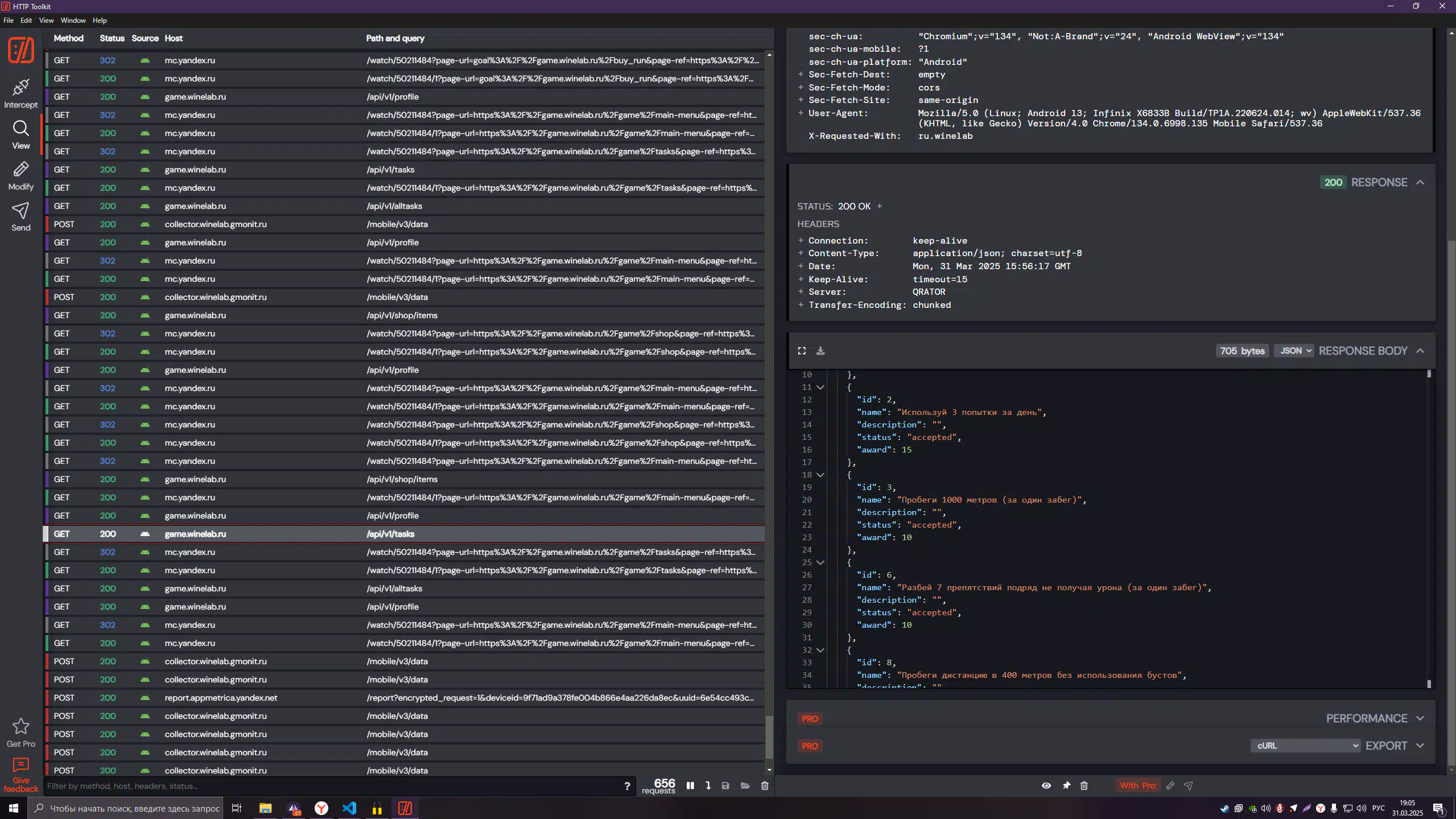Pause collecting intercepted requests
The width and height of the screenshot is (1456, 819).
point(690,785)
